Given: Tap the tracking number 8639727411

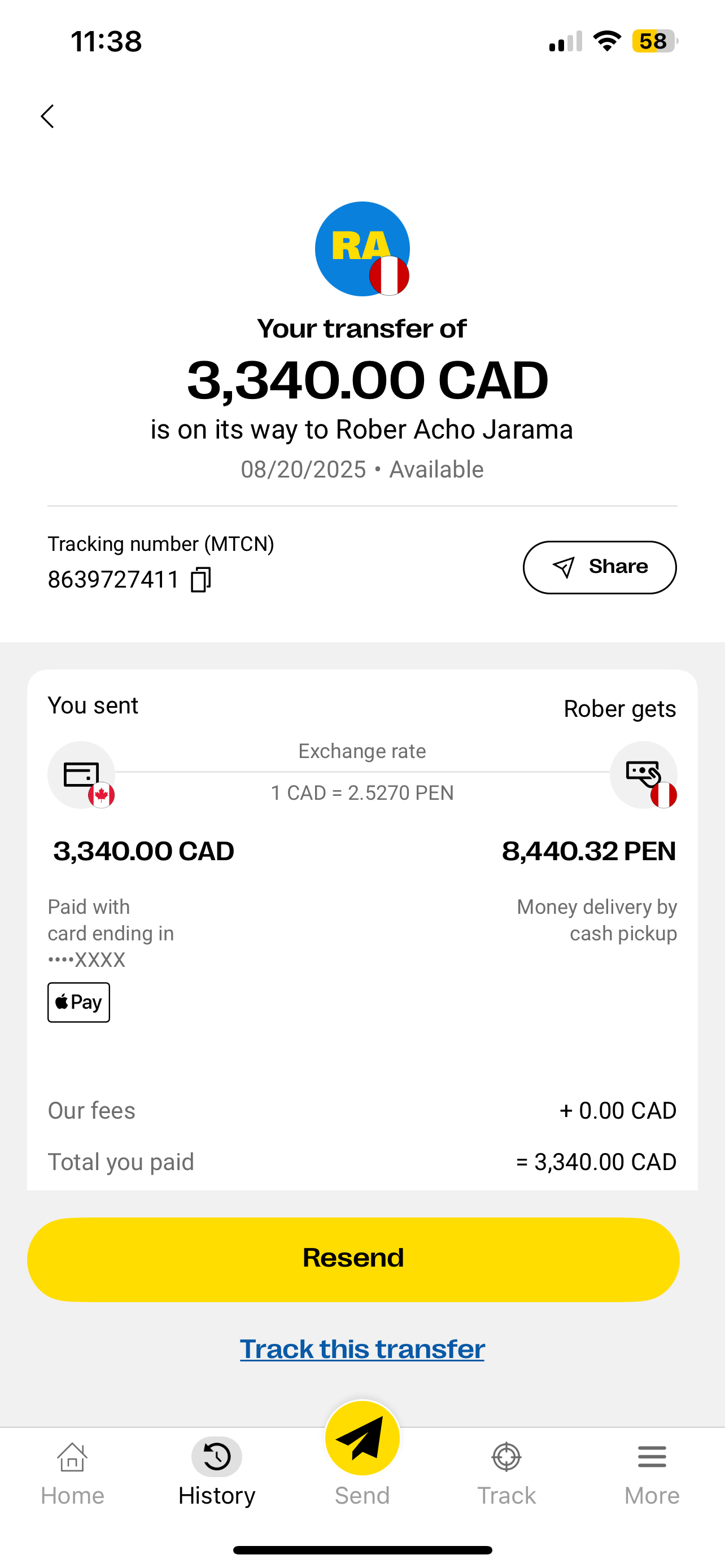Looking at the screenshot, I should [113, 580].
